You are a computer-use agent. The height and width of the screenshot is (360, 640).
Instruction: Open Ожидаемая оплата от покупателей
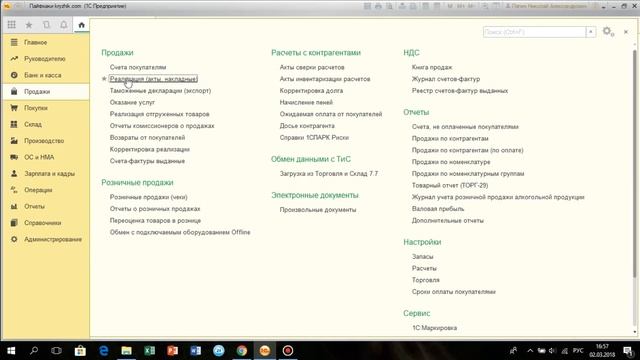(331, 114)
